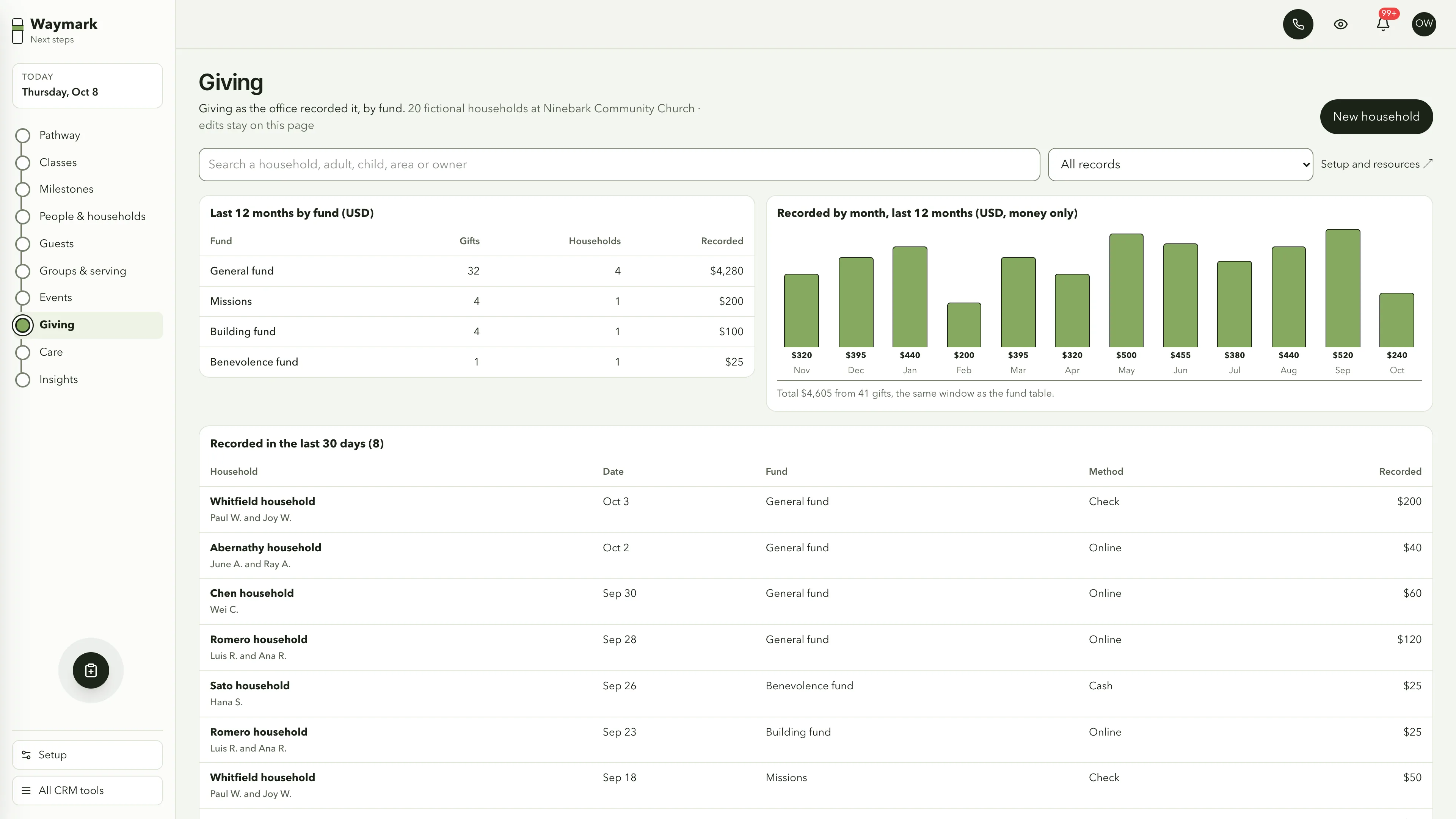Open Whitfield household Sep 18 record

[816, 786]
